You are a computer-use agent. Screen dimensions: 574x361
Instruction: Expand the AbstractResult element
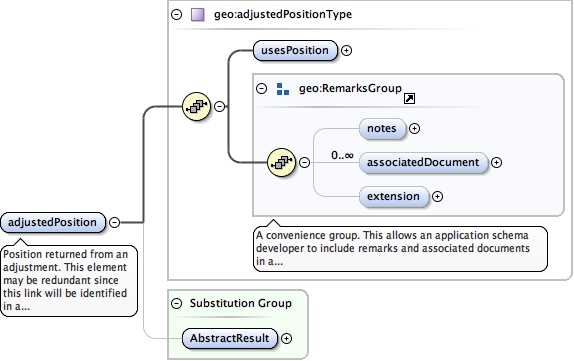tap(286, 339)
